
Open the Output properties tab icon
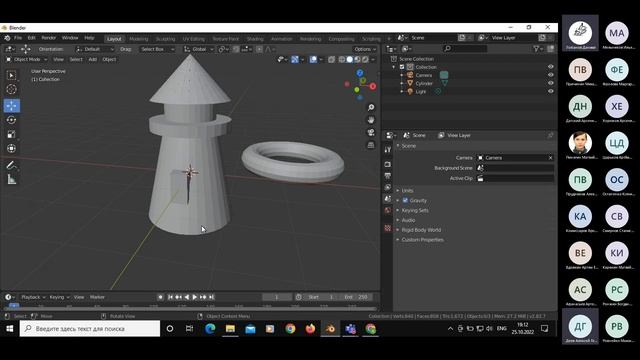coord(387,176)
